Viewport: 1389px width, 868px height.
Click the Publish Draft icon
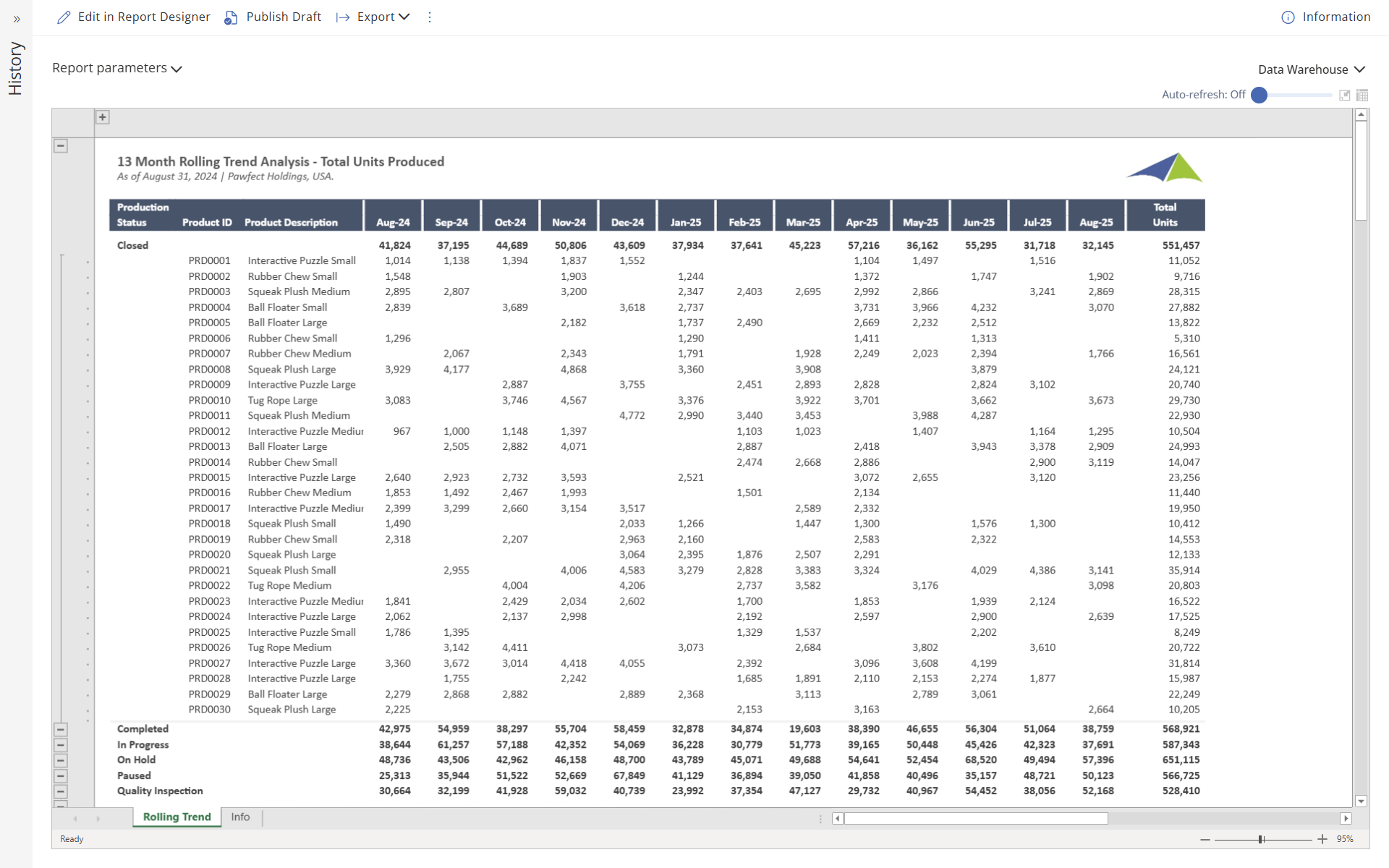click(x=231, y=17)
